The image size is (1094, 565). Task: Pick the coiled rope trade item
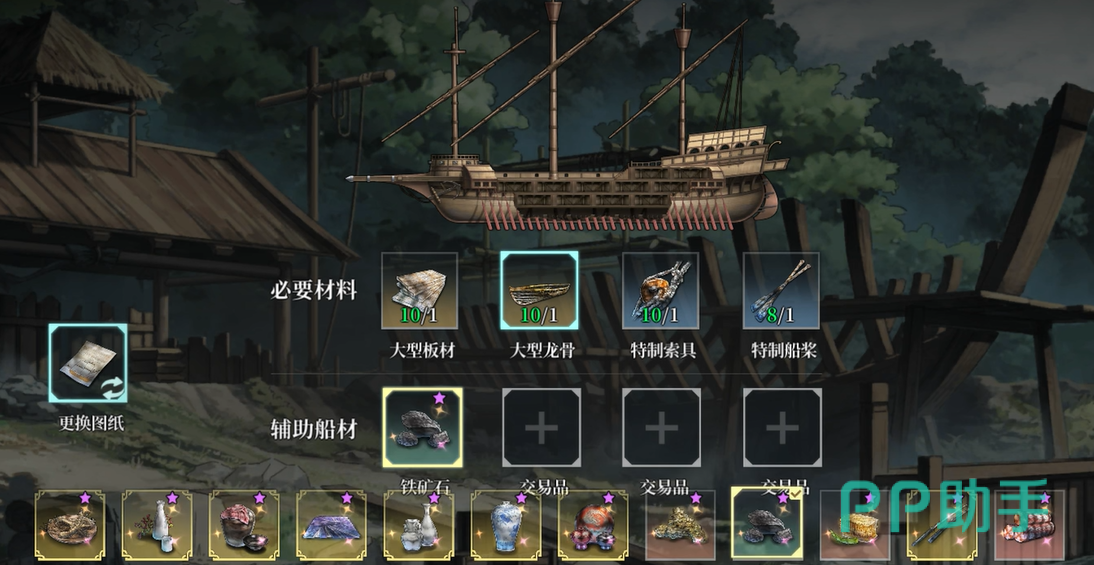point(70,525)
